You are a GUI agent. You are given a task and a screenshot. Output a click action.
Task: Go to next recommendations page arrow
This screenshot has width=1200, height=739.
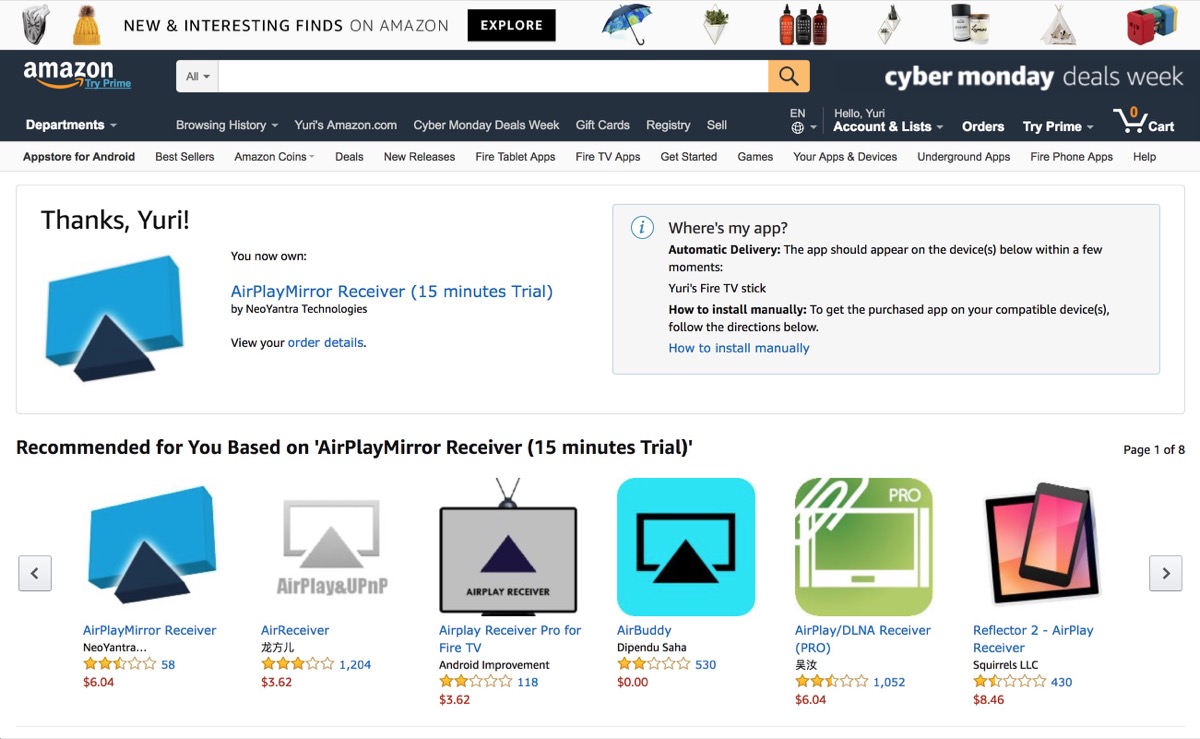[x=1165, y=573]
